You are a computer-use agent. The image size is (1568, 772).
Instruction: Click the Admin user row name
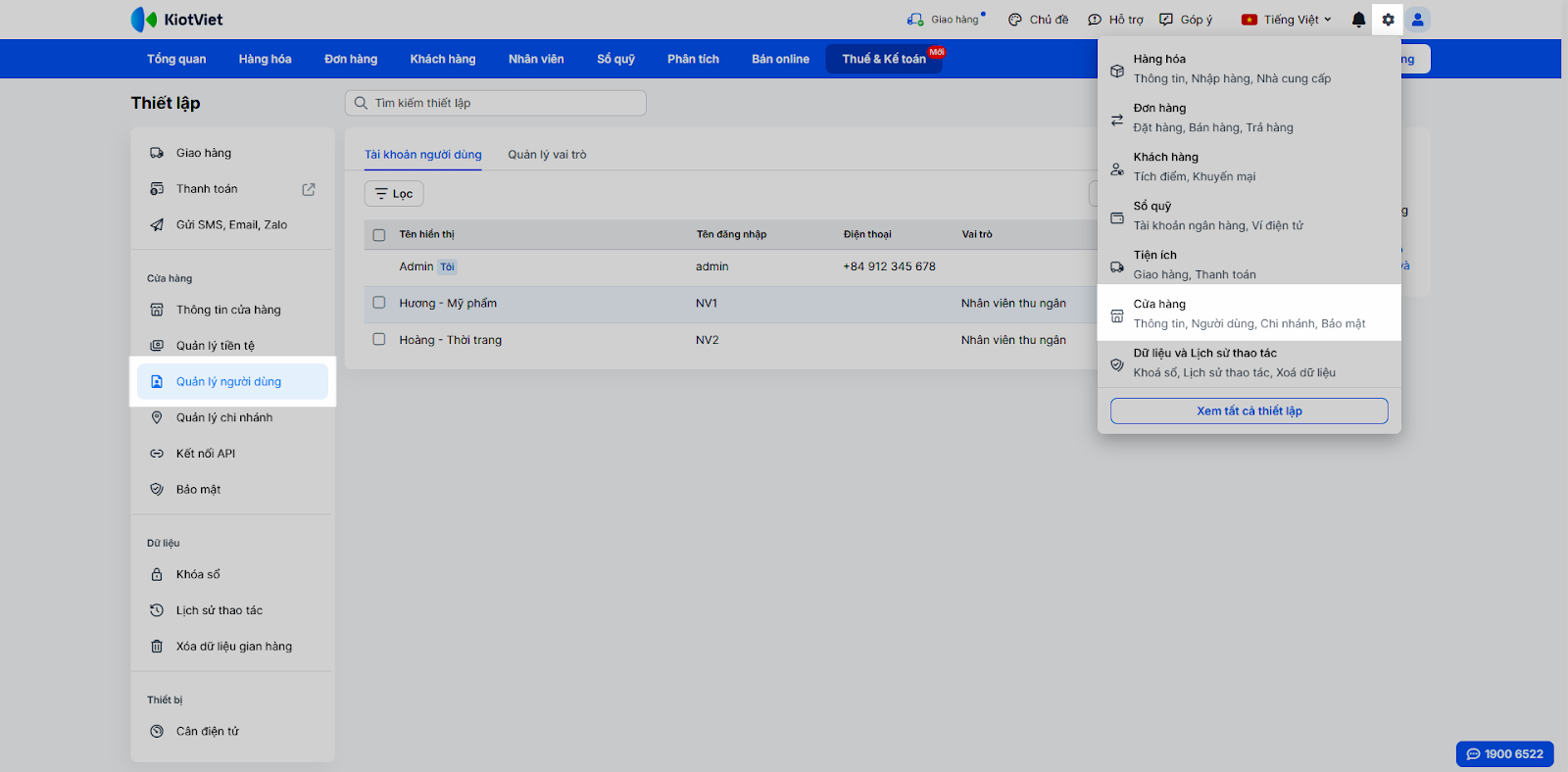pos(416,266)
